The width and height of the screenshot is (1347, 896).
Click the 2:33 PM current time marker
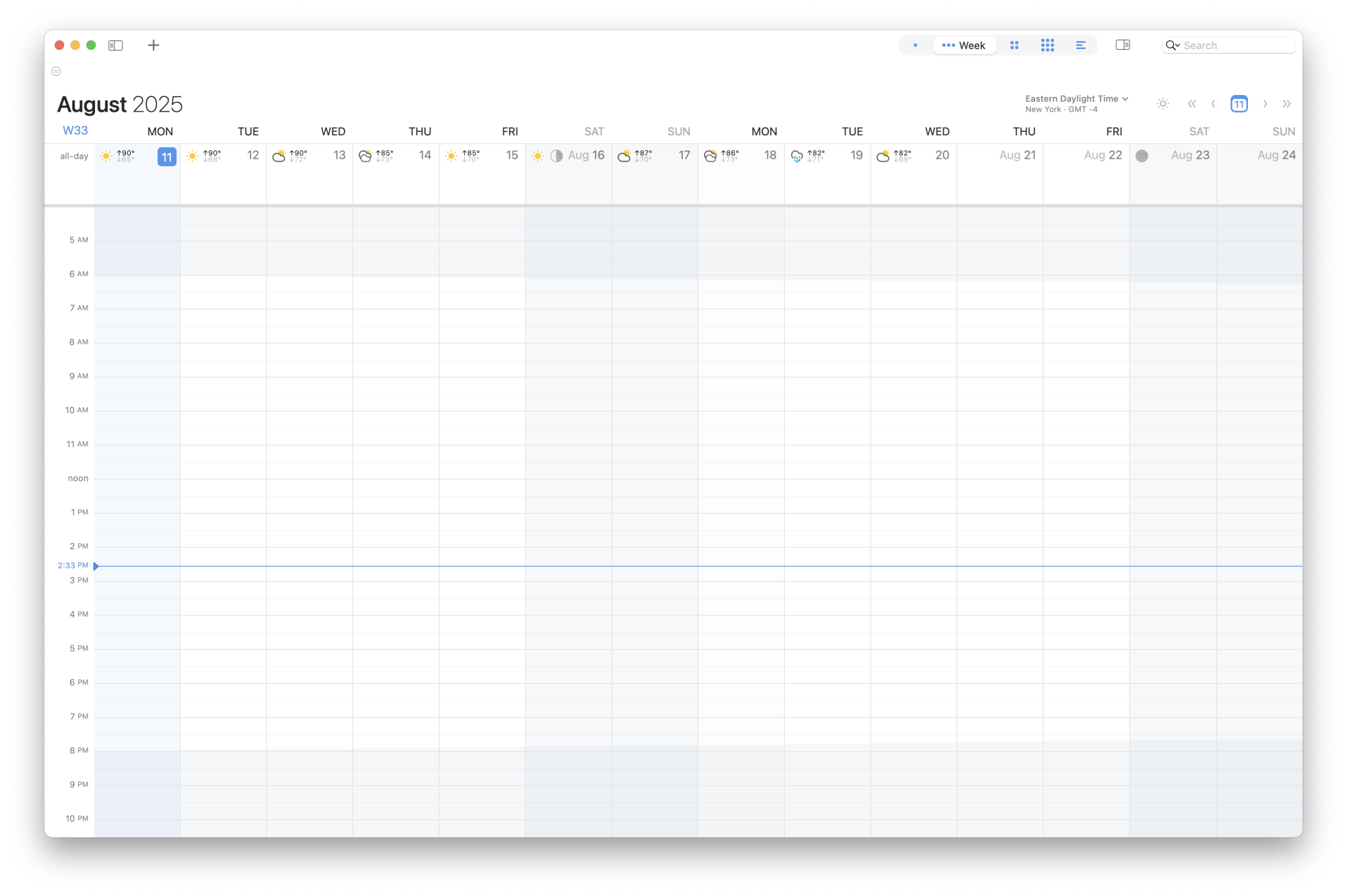73,565
